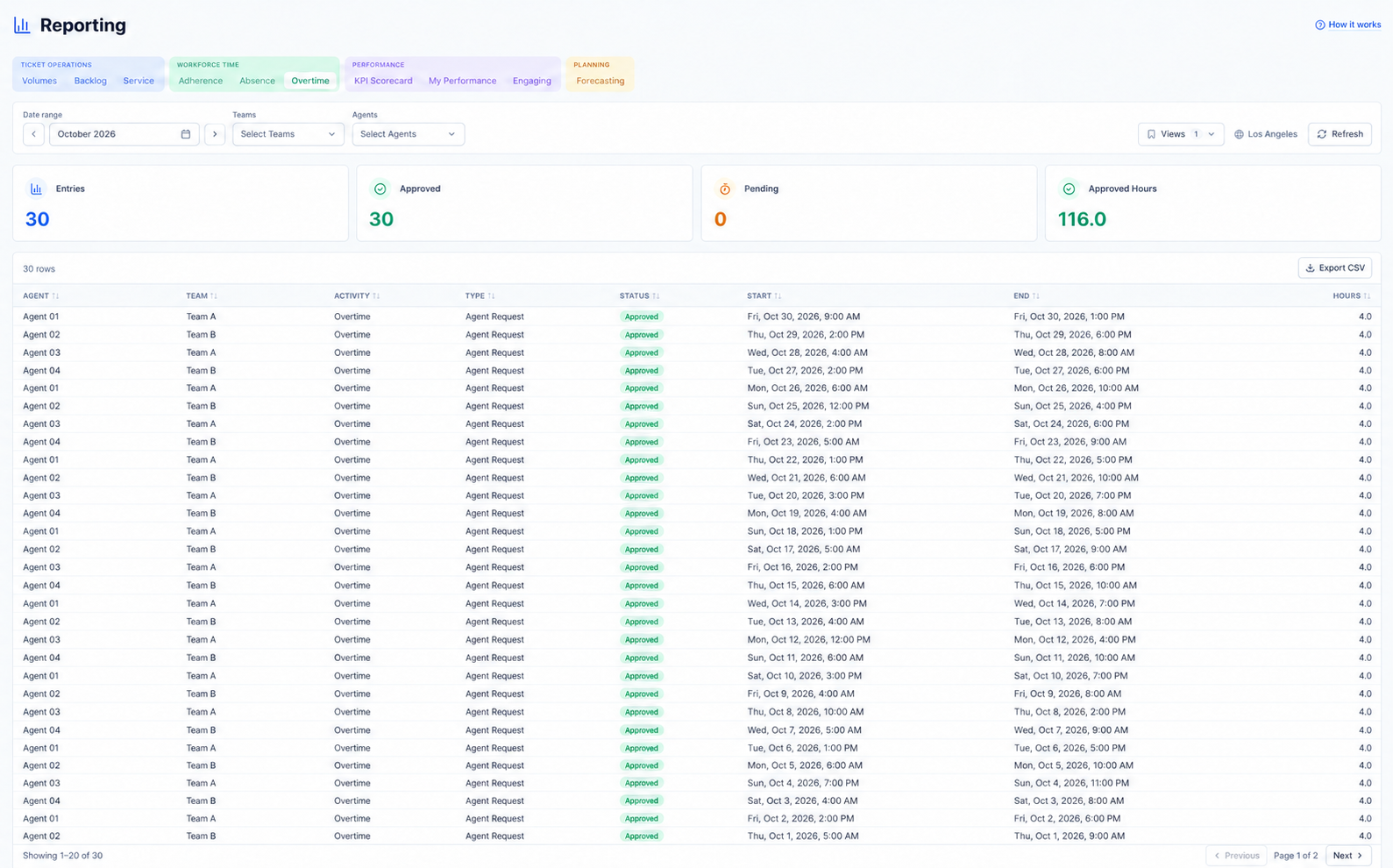The height and width of the screenshot is (868, 1393).
Task: Open the How it works help link
Action: pos(1347,25)
